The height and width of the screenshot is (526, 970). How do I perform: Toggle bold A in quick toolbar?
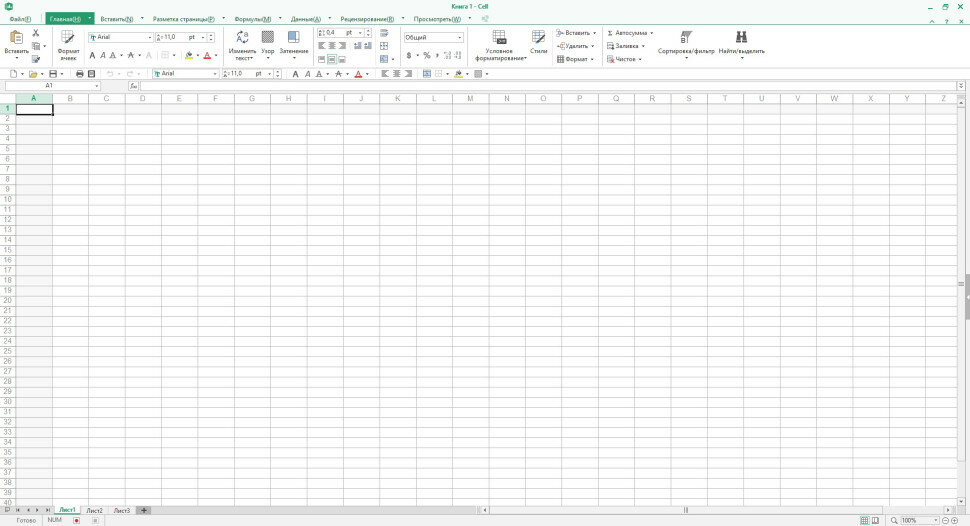coord(295,74)
